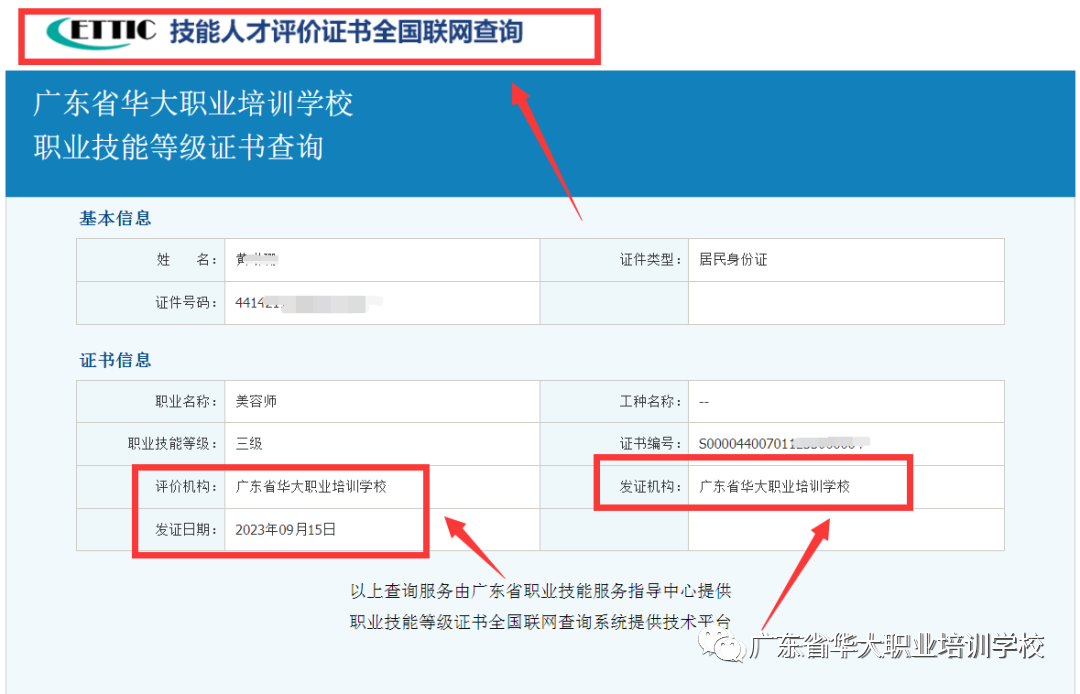Click footer line 以上查询服务由广东省职业技能服务指导中心提供
Viewport: 1080px width, 694px height.
(x=541, y=591)
